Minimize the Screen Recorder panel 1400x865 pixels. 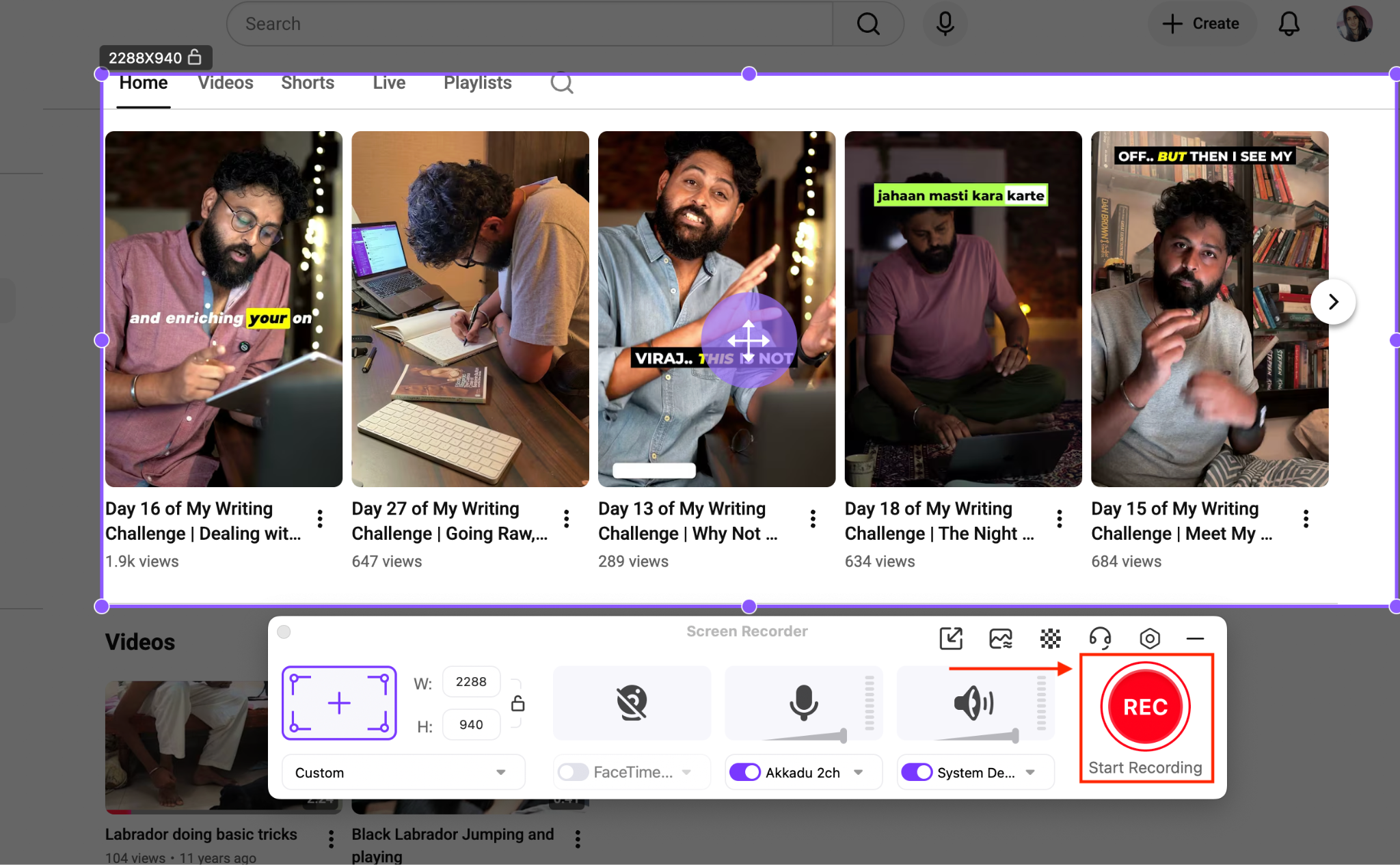click(1195, 639)
